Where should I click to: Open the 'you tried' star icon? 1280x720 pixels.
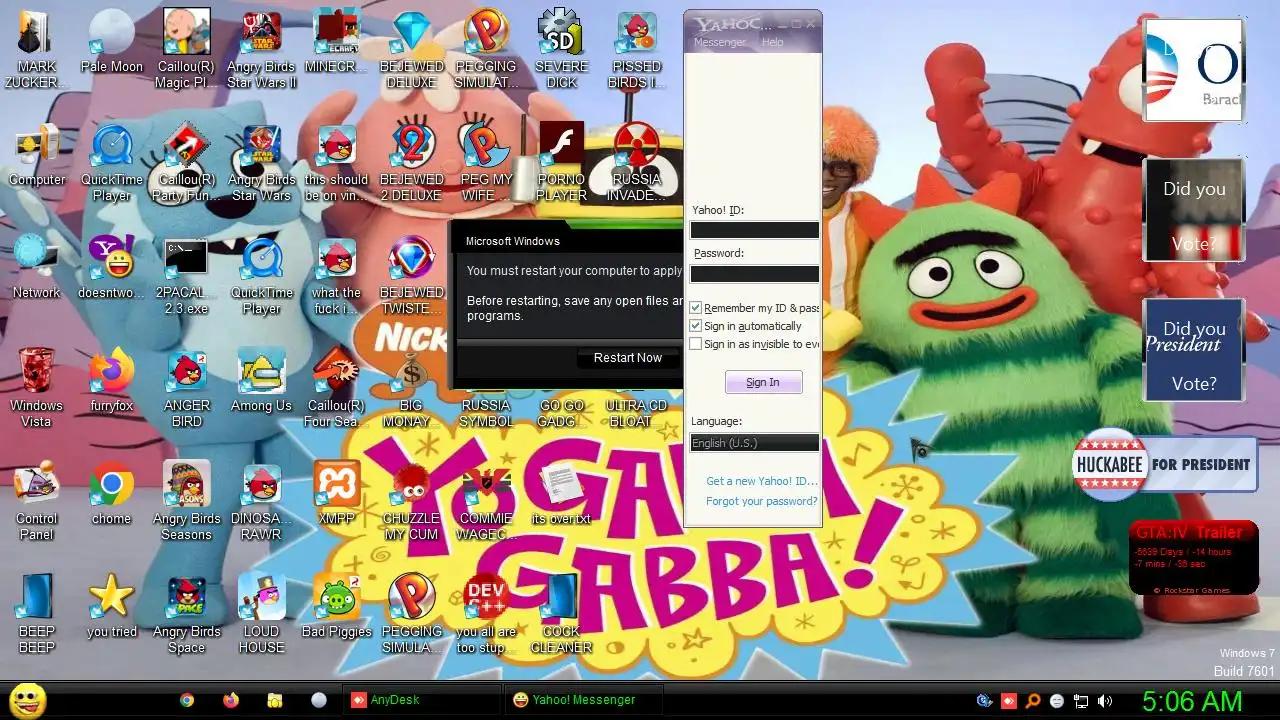tap(112, 608)
